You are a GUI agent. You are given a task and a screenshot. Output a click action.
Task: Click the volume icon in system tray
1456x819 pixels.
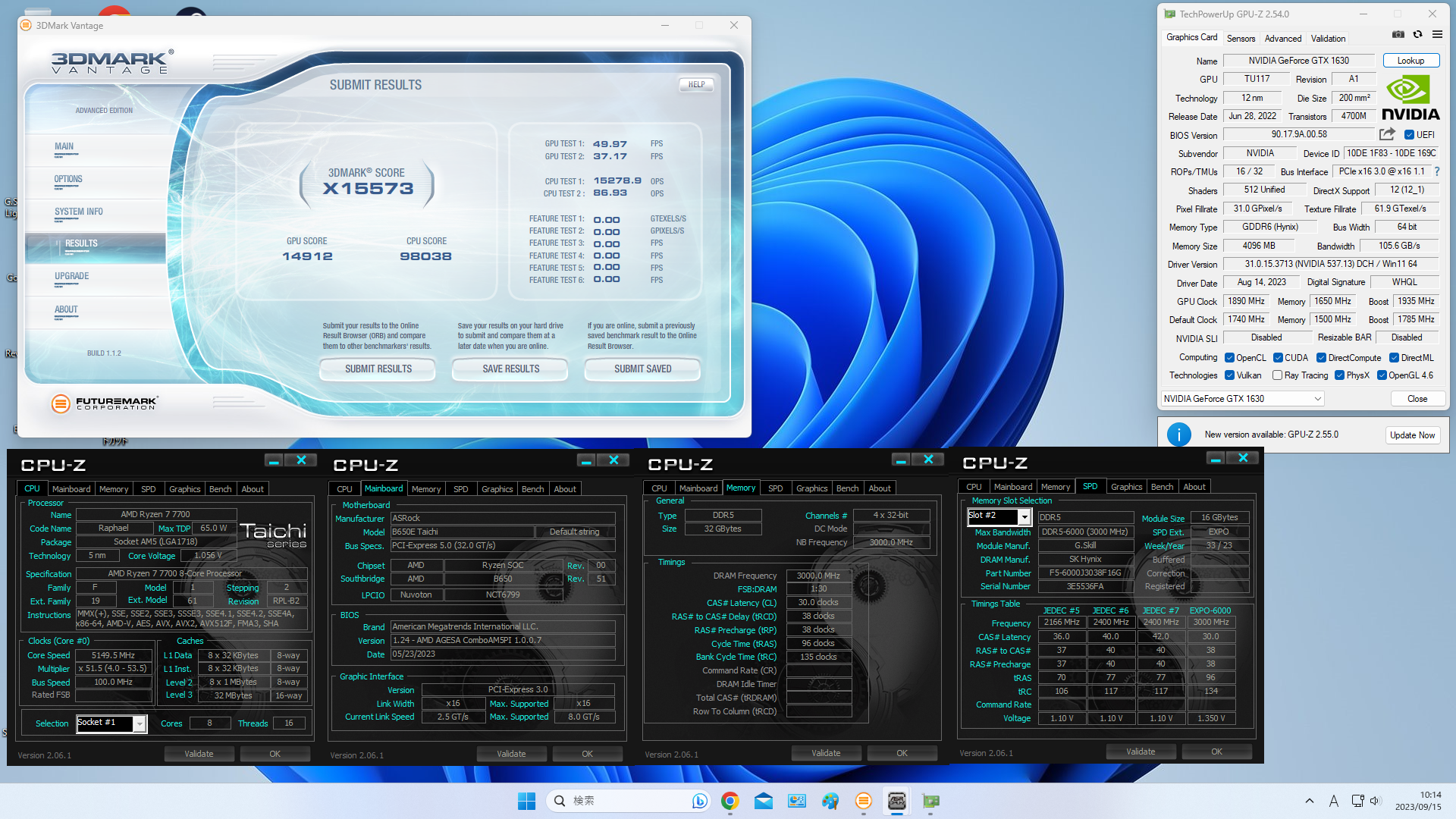click(x=1376, y=801)
